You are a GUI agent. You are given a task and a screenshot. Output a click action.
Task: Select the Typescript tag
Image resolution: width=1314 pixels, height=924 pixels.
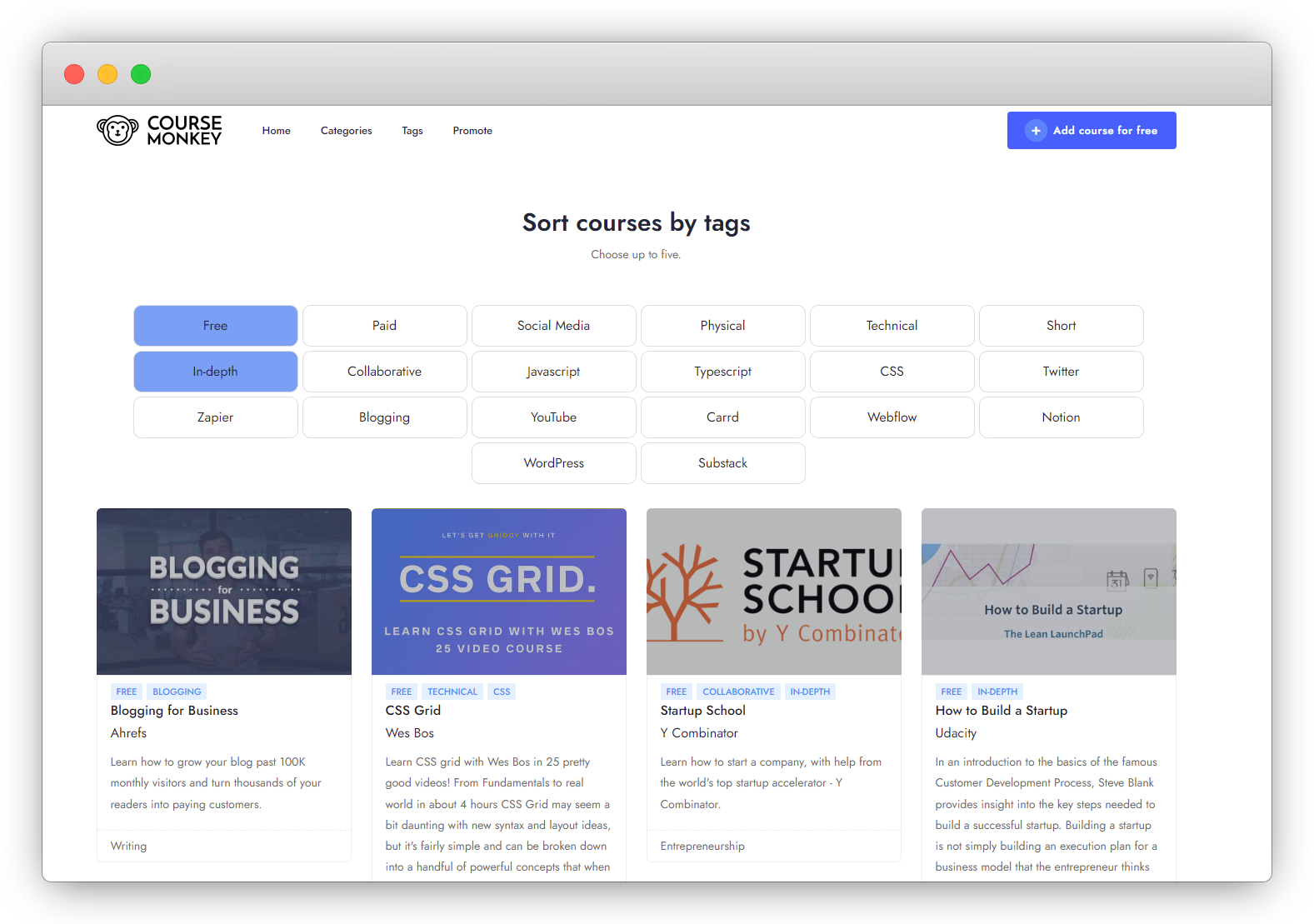[723, 372]
